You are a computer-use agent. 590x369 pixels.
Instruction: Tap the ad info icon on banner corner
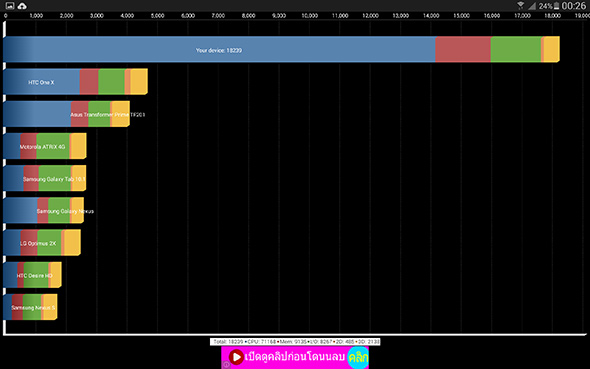(x=226, y=364)
